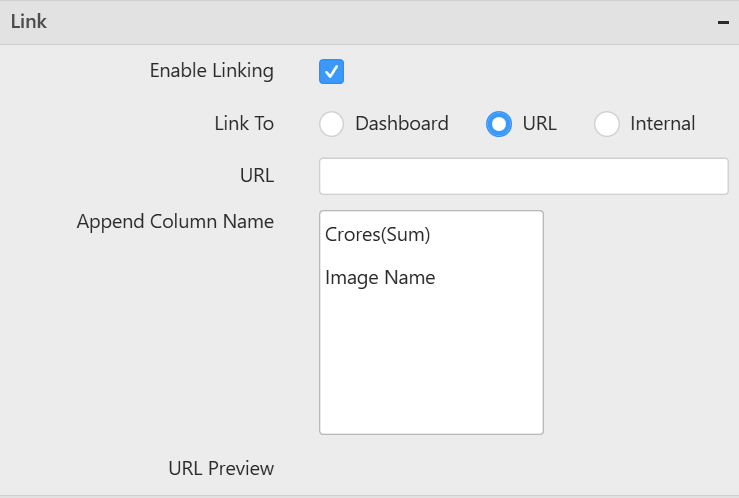
Task: Collapse the Link section with minus icon
Action: pos(723,22)
